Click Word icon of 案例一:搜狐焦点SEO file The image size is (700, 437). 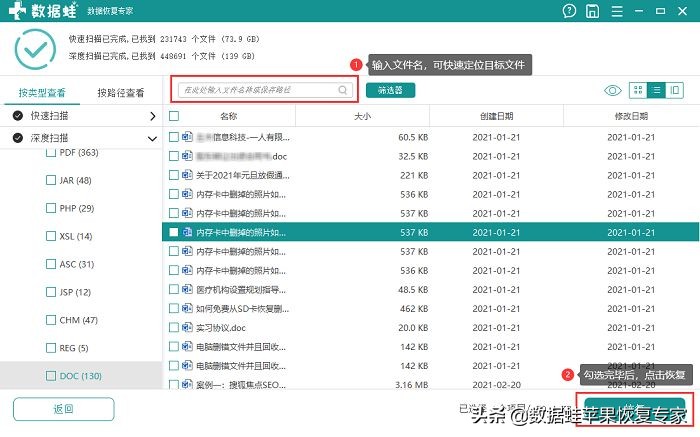(187, 384)
